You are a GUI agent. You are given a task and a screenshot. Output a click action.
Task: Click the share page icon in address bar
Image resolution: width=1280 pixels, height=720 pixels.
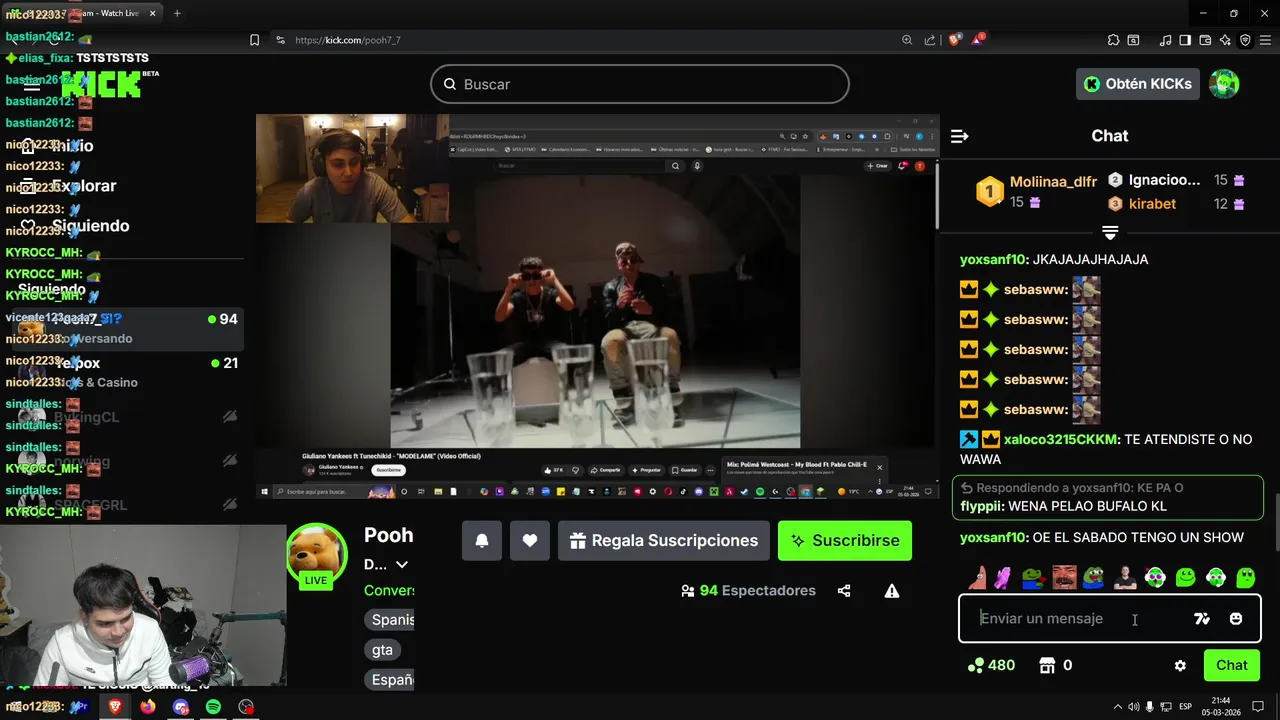[930, 40]
